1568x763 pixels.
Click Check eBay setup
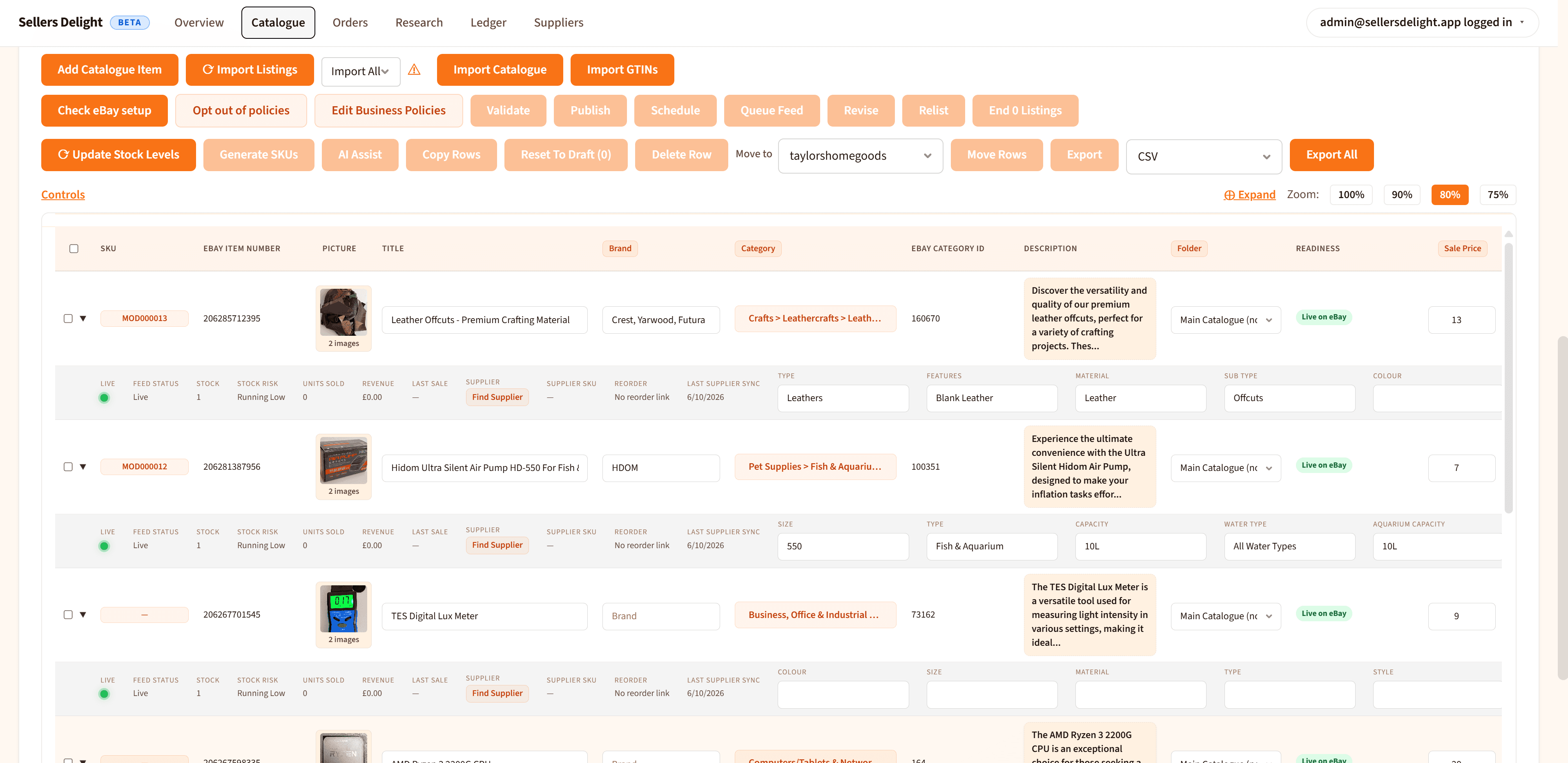pos(104,110)
